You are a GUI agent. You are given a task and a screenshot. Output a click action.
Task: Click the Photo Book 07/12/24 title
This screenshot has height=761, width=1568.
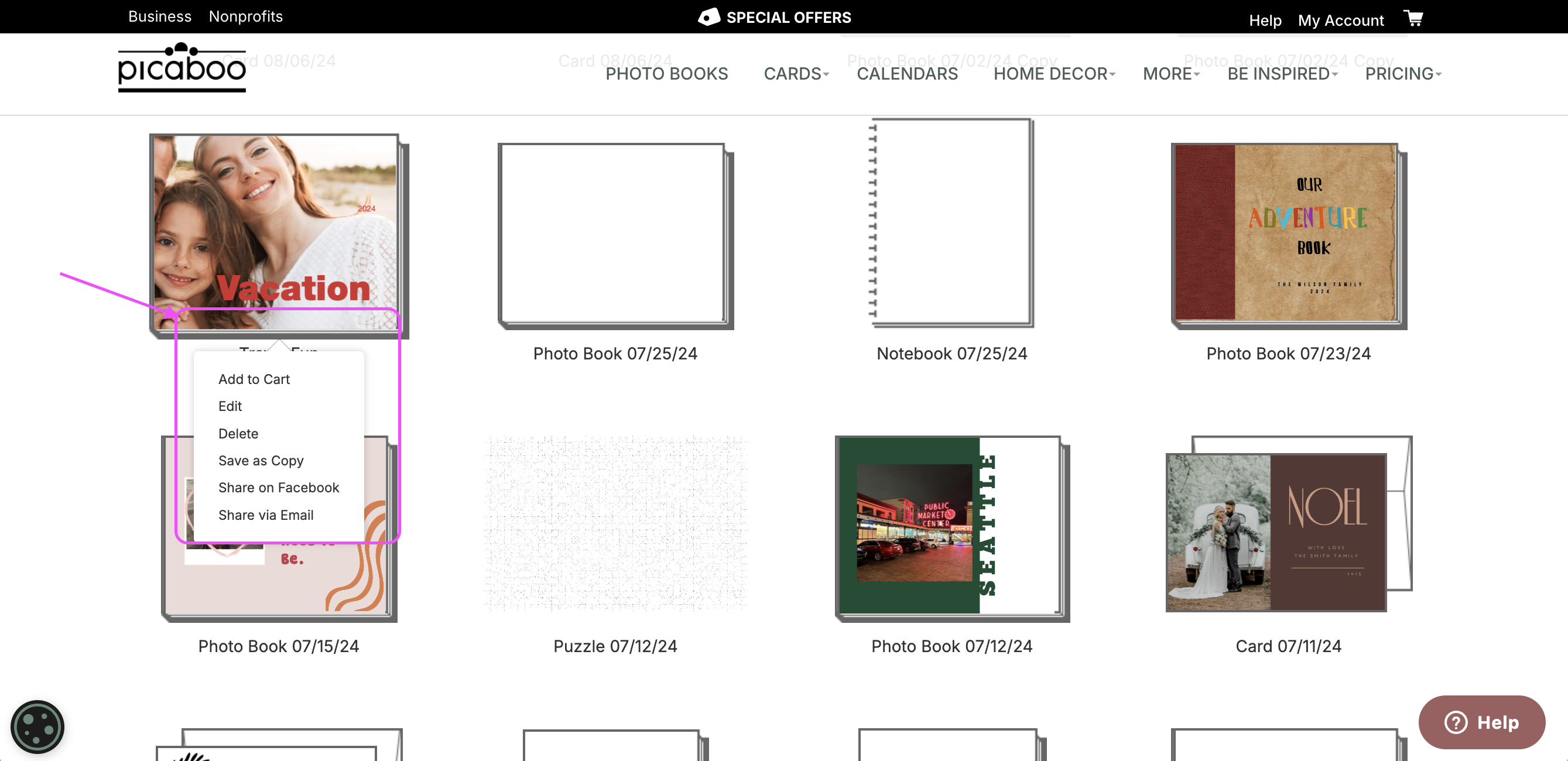pyautogui.click(x=952, y=646)
